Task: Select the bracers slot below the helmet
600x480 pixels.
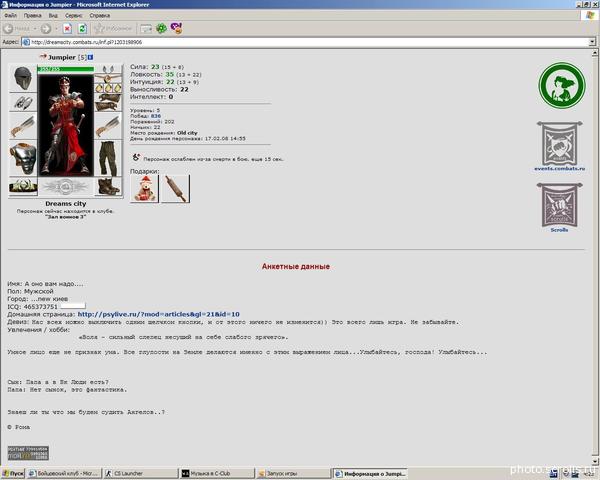Action: point(23,102)
